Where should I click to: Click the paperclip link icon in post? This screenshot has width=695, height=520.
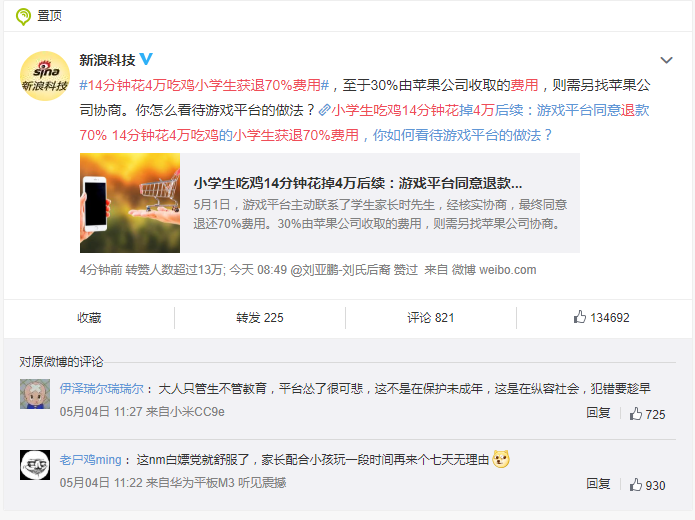[324, 110]
